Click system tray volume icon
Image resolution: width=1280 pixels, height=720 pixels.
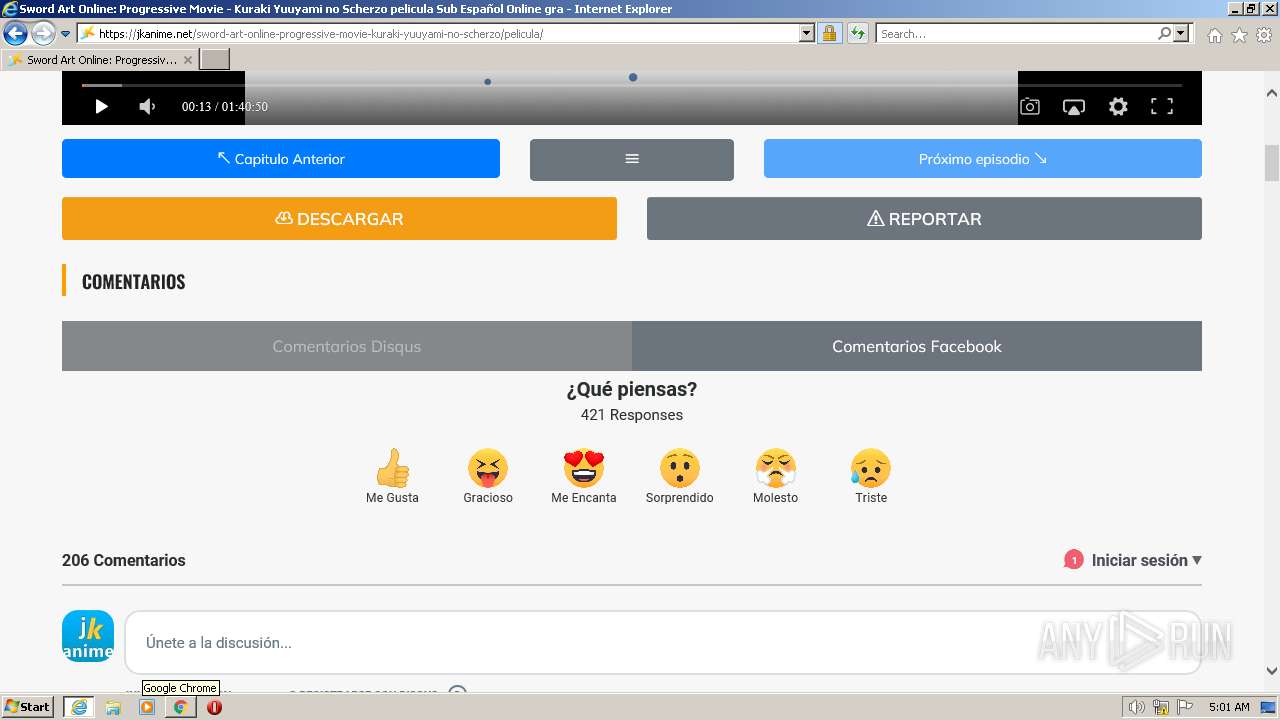coord(1136,707)
